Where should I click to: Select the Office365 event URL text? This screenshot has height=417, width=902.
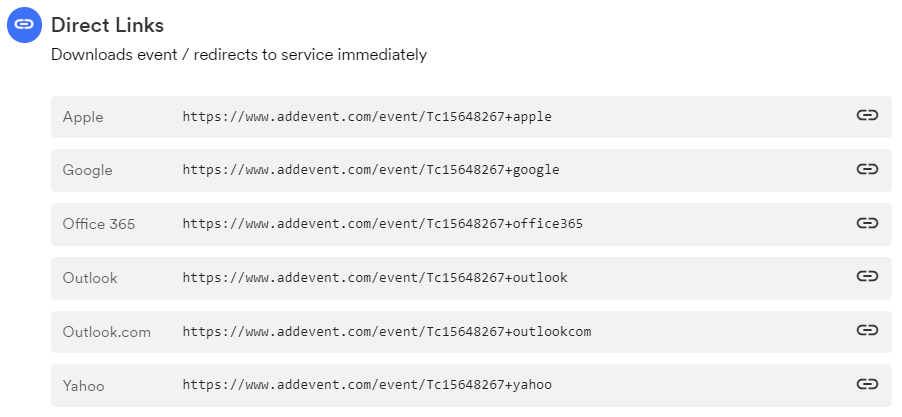click(x=383, y=224)
